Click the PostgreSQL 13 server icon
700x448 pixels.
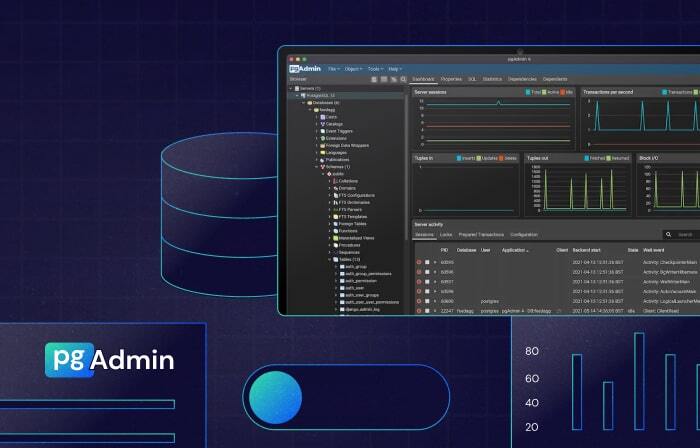(x=303, y=95)
